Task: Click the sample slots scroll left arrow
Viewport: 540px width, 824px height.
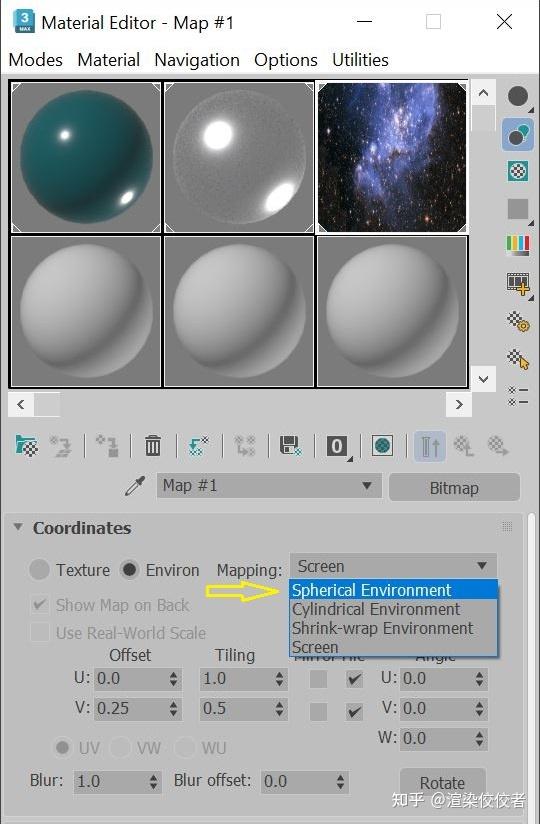Action: pyautogui.click(x=21, y=404)
